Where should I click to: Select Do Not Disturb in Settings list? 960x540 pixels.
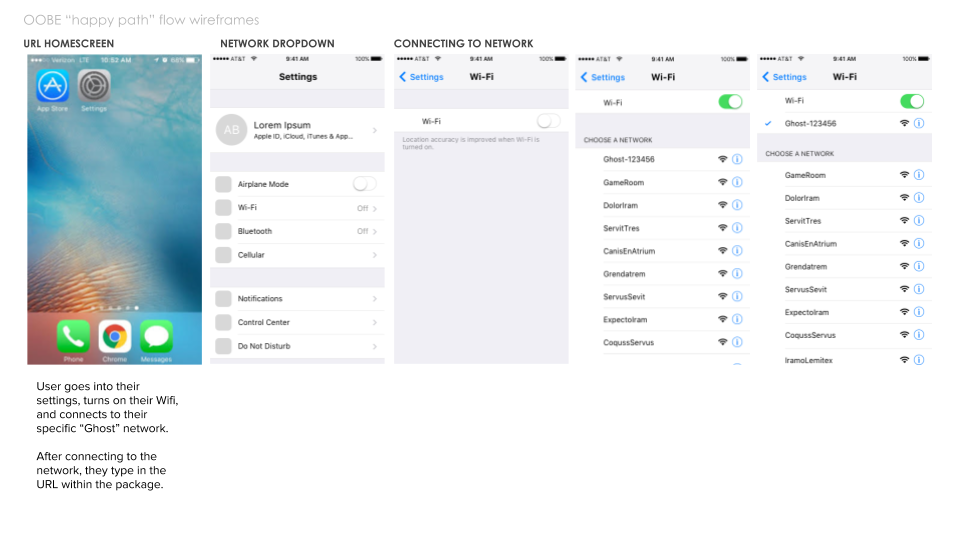point(298,347)
